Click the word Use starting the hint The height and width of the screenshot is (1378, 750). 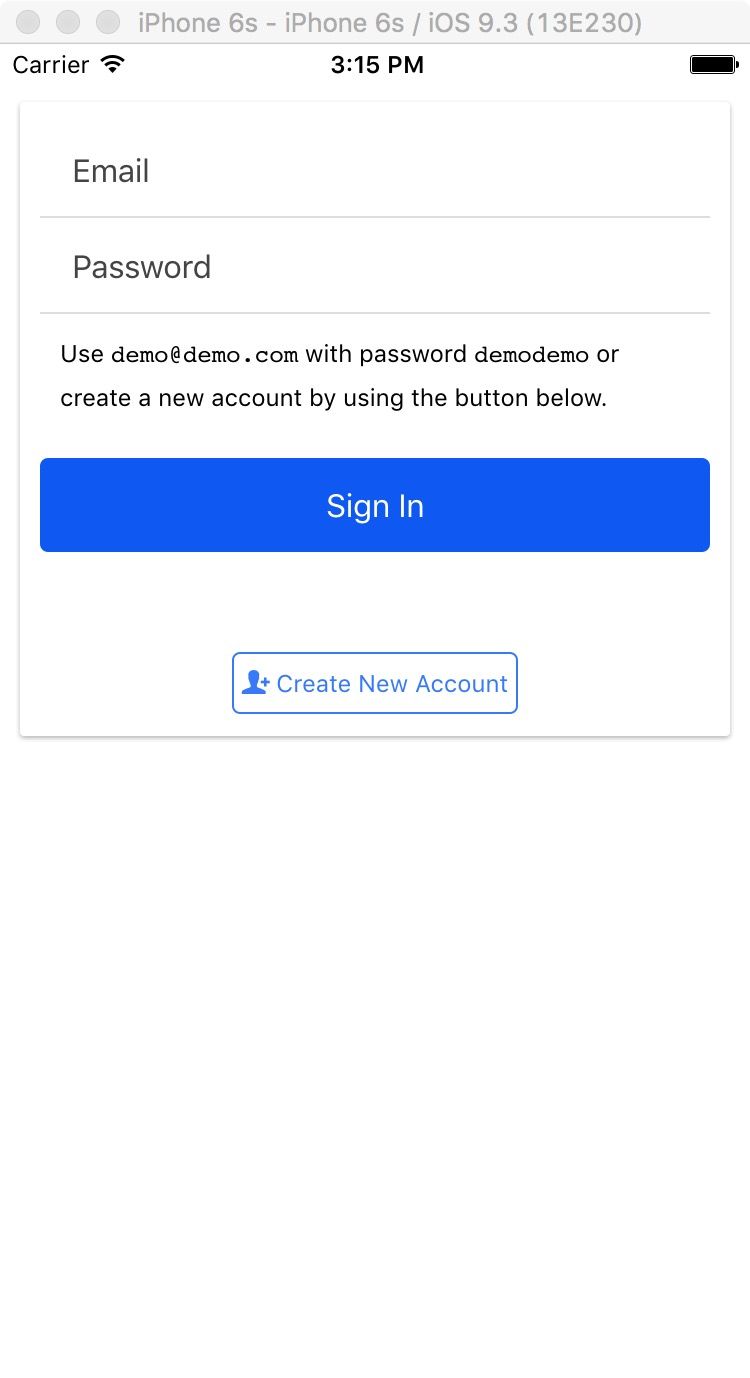(82, 354)
